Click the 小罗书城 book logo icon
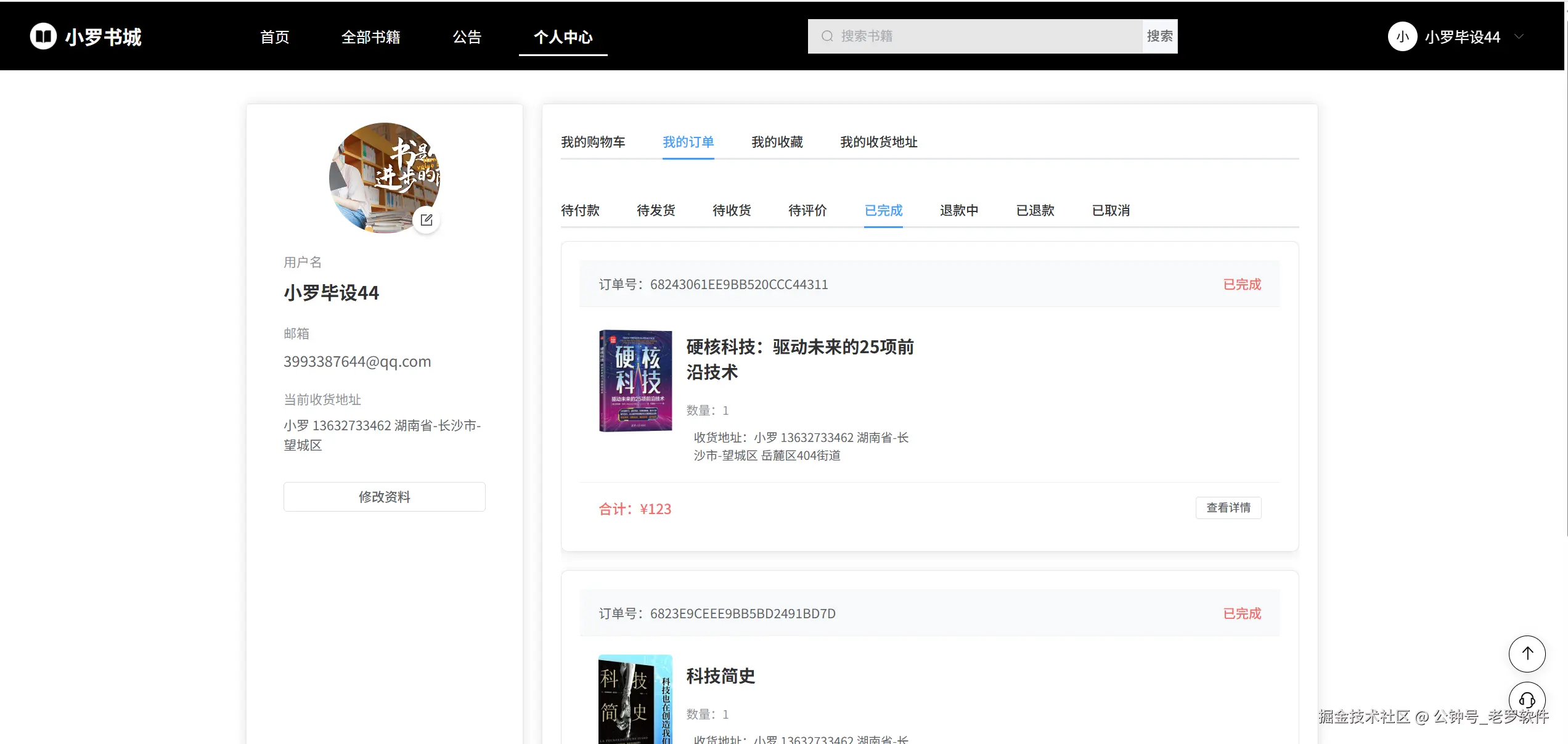 click(43, 36)
